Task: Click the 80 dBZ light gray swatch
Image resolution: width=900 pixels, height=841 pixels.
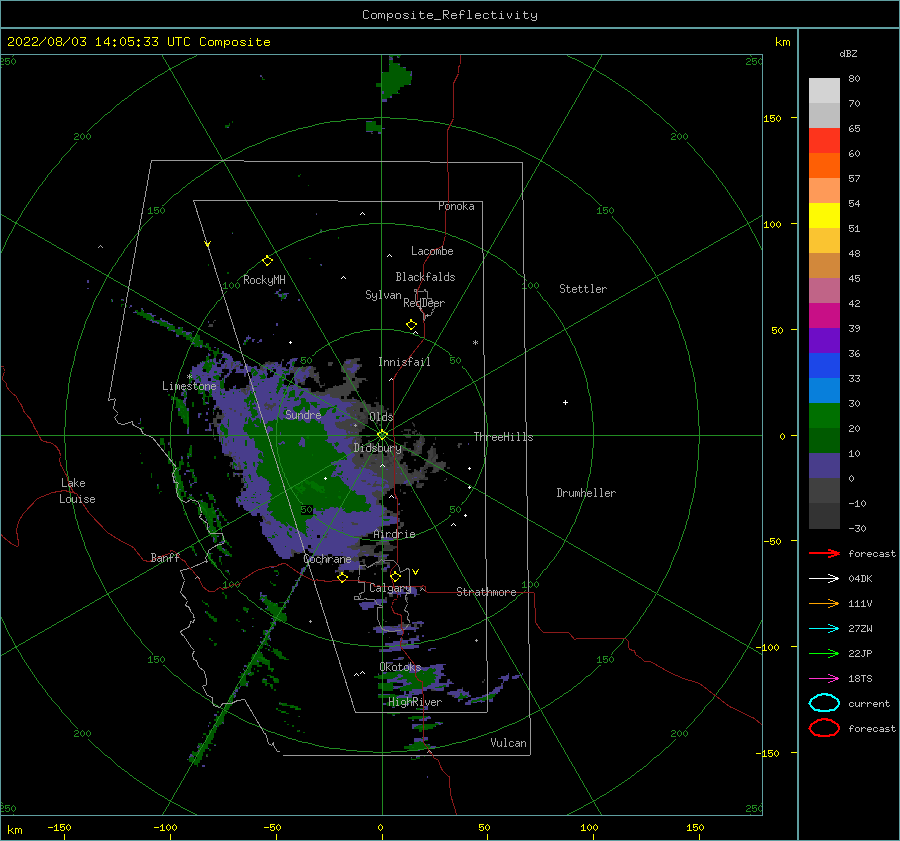Action: 824,91
